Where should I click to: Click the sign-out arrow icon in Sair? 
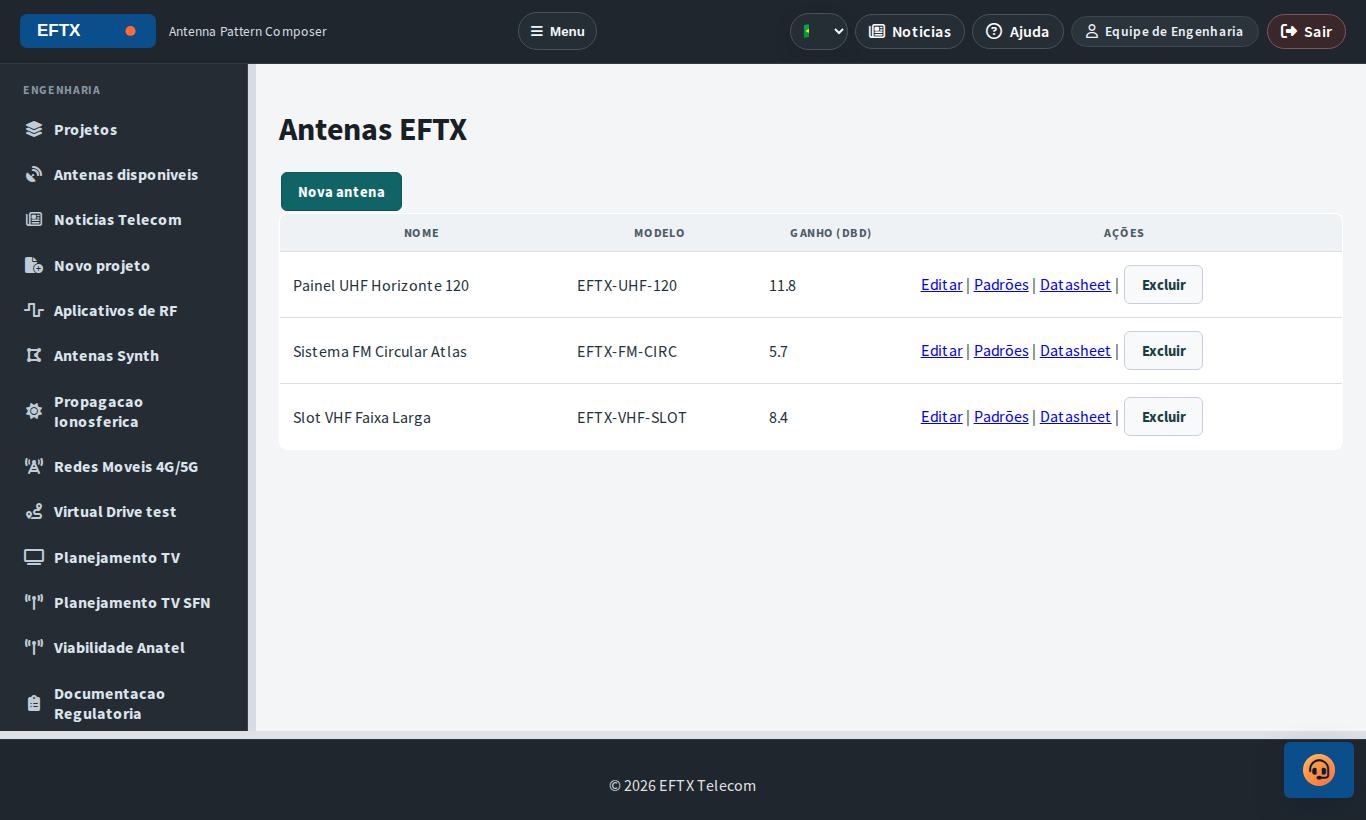coord(1289,31)
